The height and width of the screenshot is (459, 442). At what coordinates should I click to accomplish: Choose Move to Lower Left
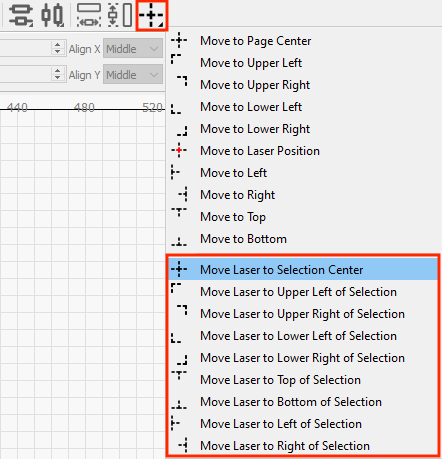(303, 107)
